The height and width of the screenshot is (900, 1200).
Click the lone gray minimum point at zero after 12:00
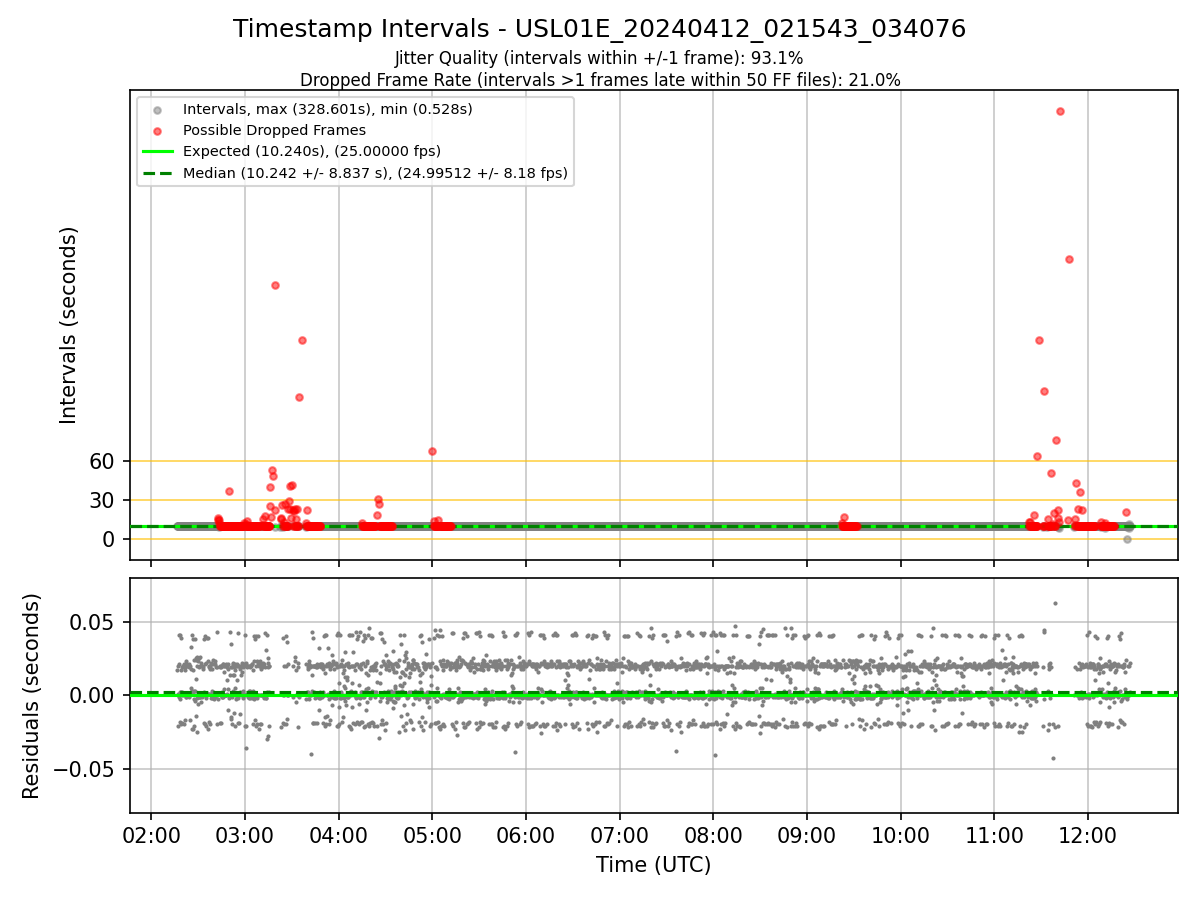pos(1127,539)
